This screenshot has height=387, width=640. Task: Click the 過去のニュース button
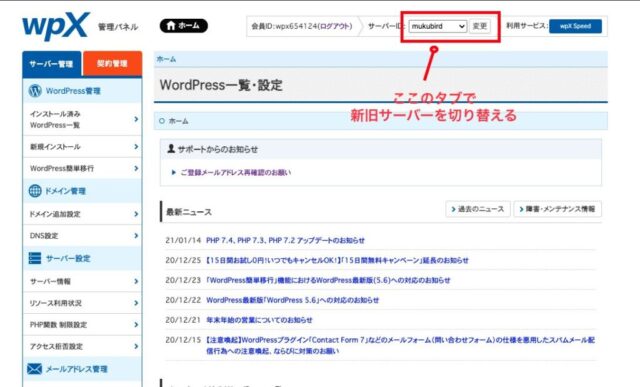click(478, 209)
